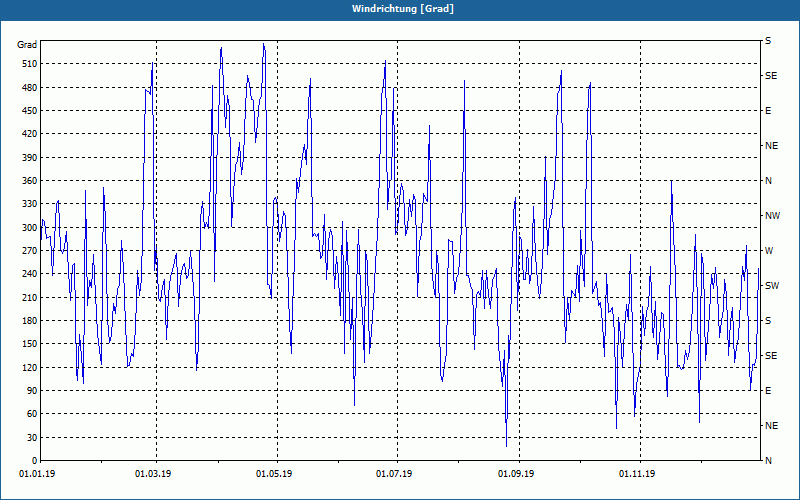Screen dimensions: 800x500
Task: Select the 360 label on left axis
Action: (x=29, y=181)
